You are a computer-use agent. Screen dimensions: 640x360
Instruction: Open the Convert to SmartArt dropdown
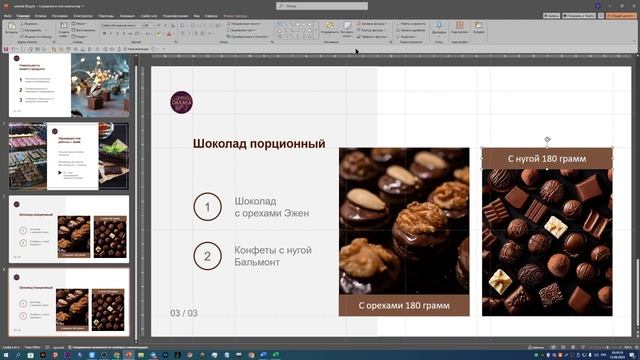tap(247, 37)
